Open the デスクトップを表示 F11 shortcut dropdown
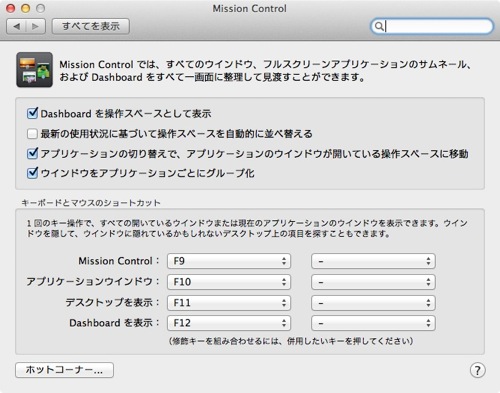Image resolution: width=500 pixels, height=393 pixels. point(229,303)
